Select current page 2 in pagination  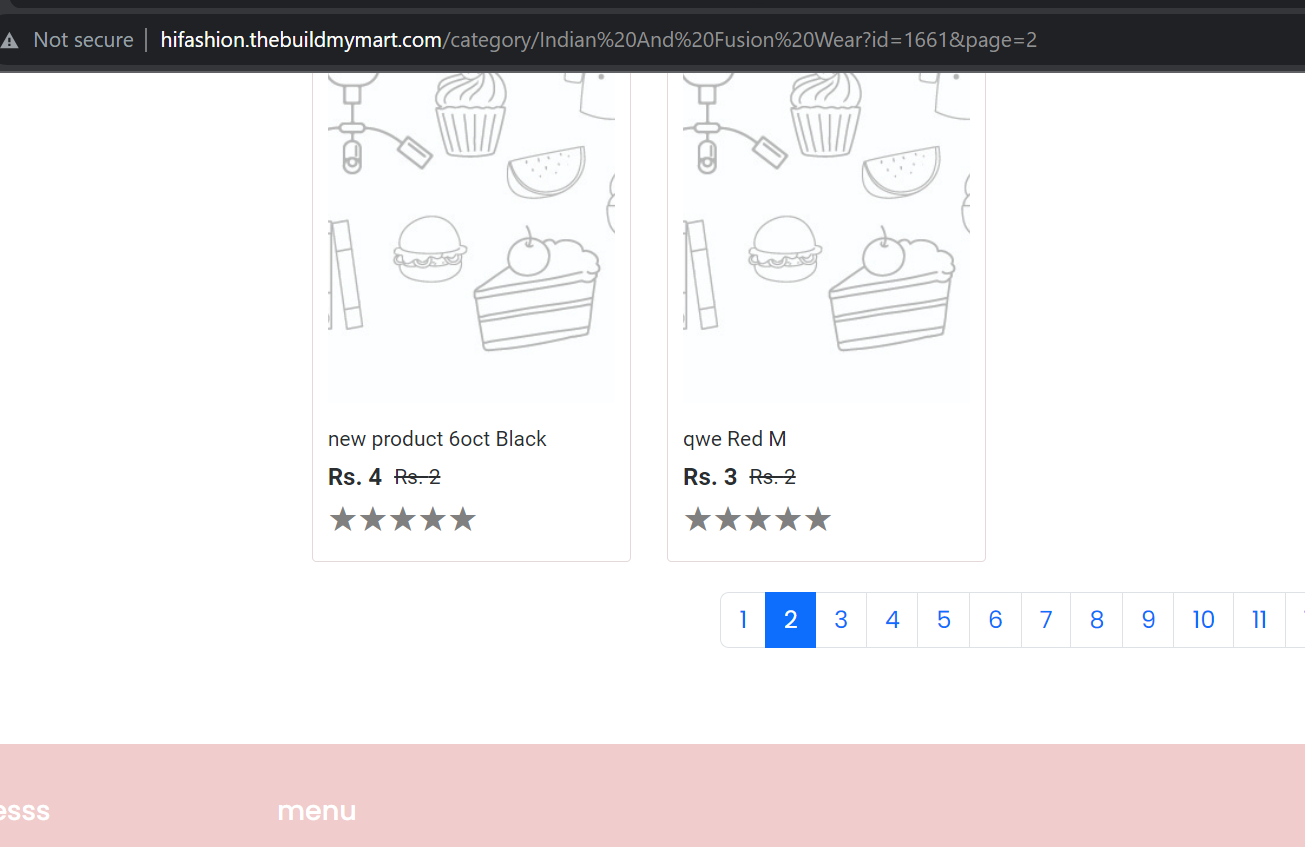click(x=791, y=620)
